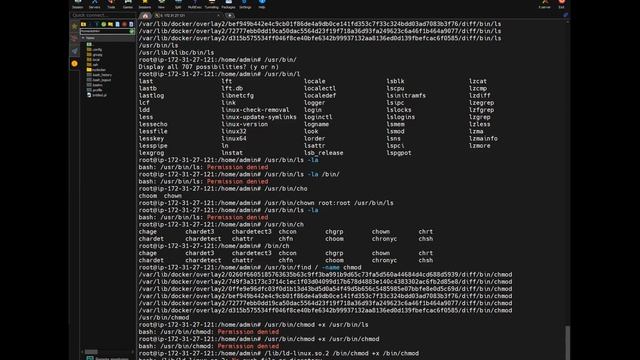Open the Sessions star sidebar tab
This screenshot has height=360, width=640.
[x=74, y=27]
